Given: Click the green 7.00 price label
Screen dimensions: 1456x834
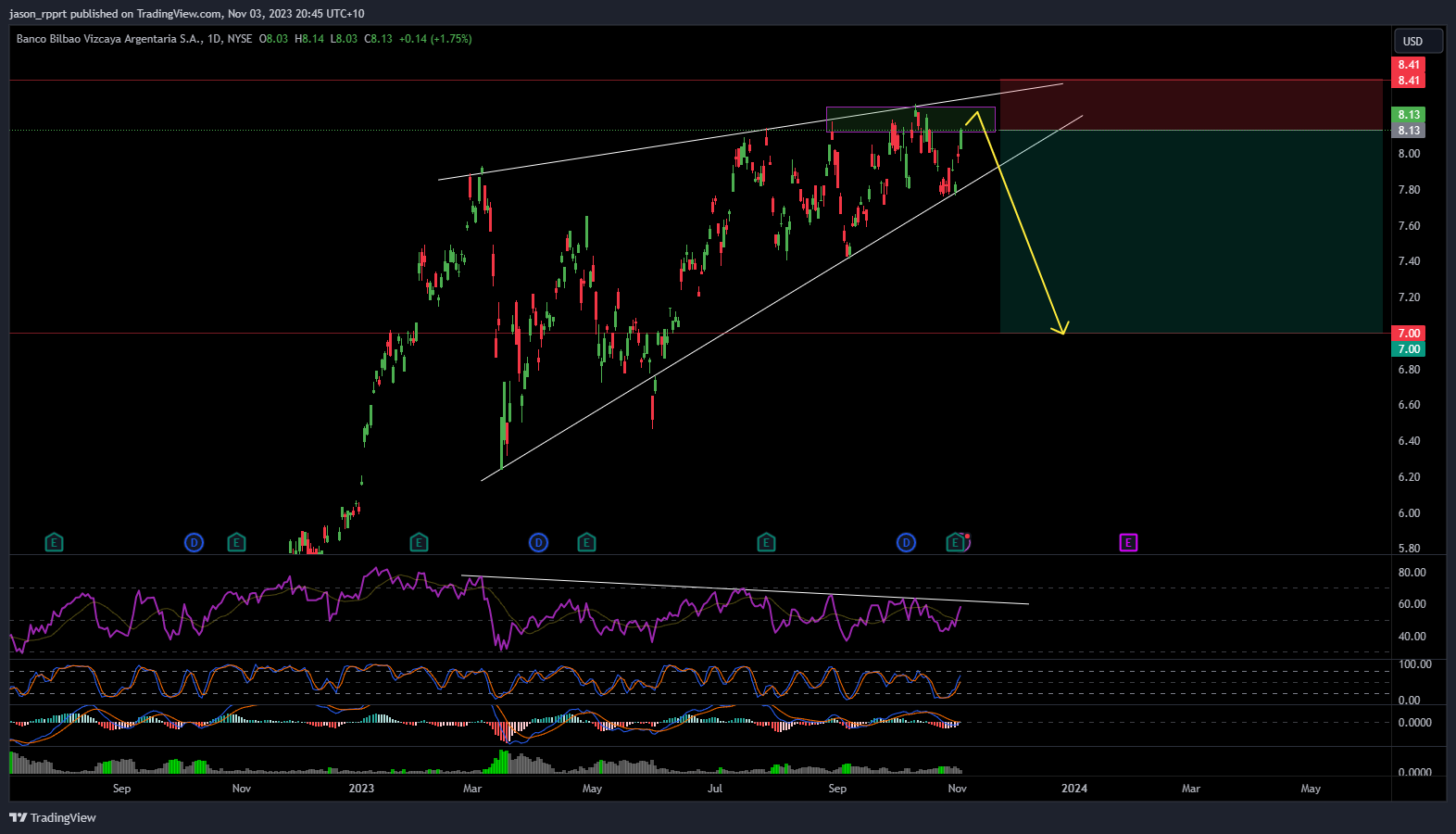Looking at the screenshot, I should pyautogui.click(x=1409, y=349).
